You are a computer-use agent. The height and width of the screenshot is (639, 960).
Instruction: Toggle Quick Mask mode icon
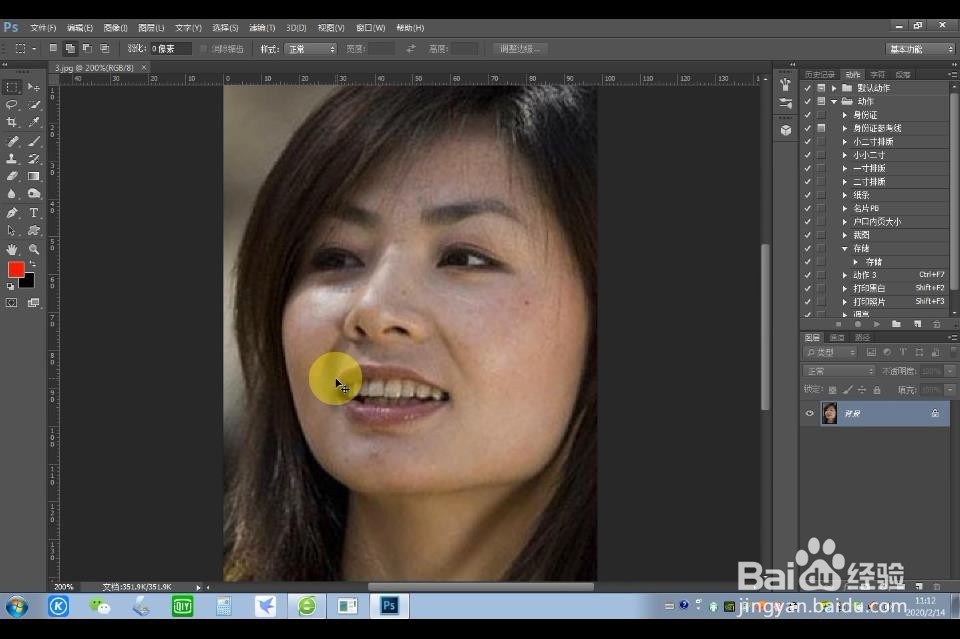tap(12, 302)
